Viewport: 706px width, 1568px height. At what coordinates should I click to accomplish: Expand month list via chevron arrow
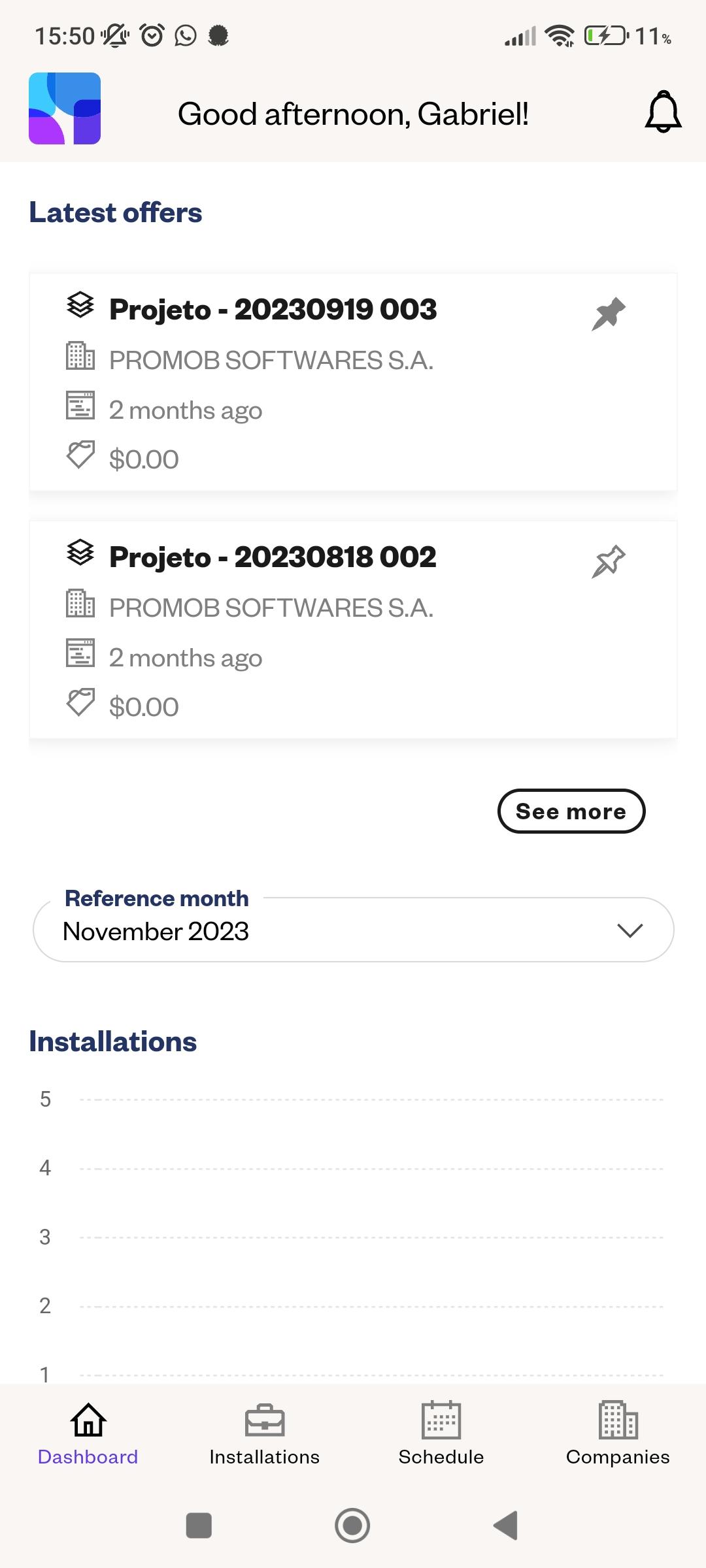(630, 930)
